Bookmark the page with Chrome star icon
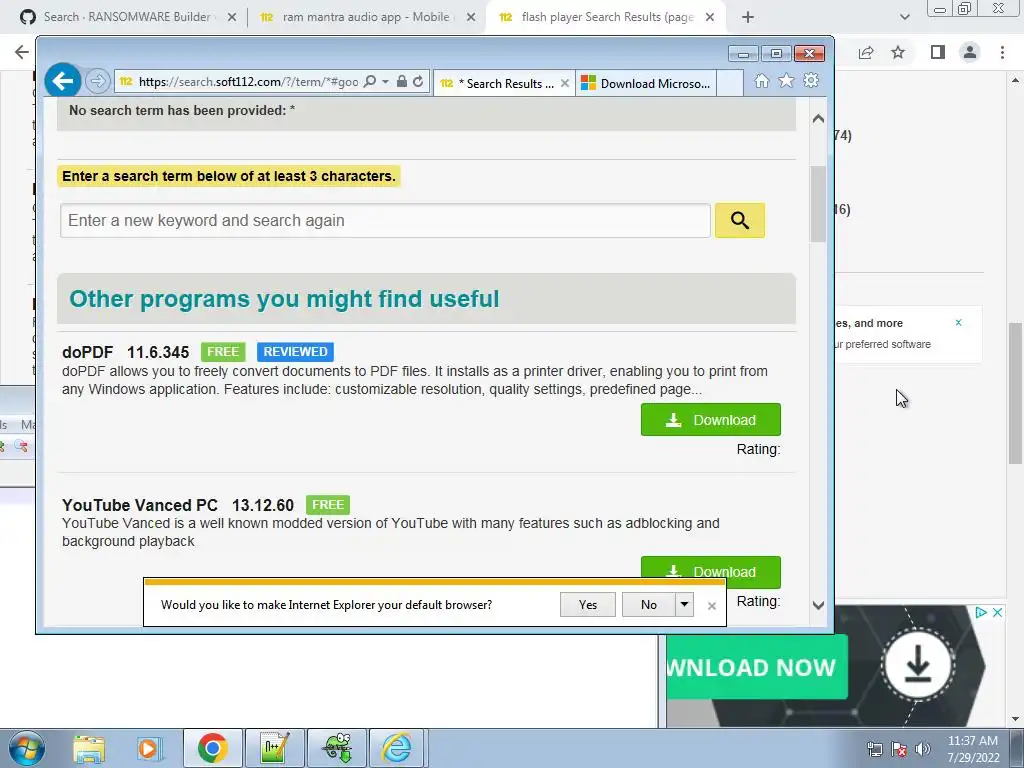1024x768 pixels. click(x=898, y=52)
